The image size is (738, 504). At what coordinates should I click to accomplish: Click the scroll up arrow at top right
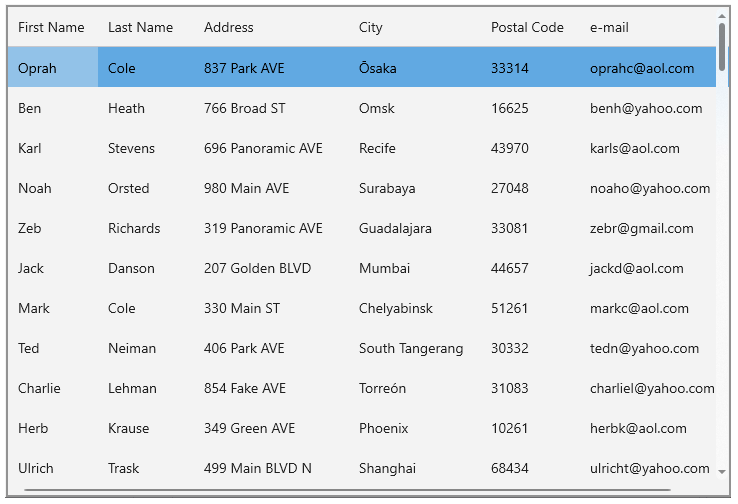point(722,15)
